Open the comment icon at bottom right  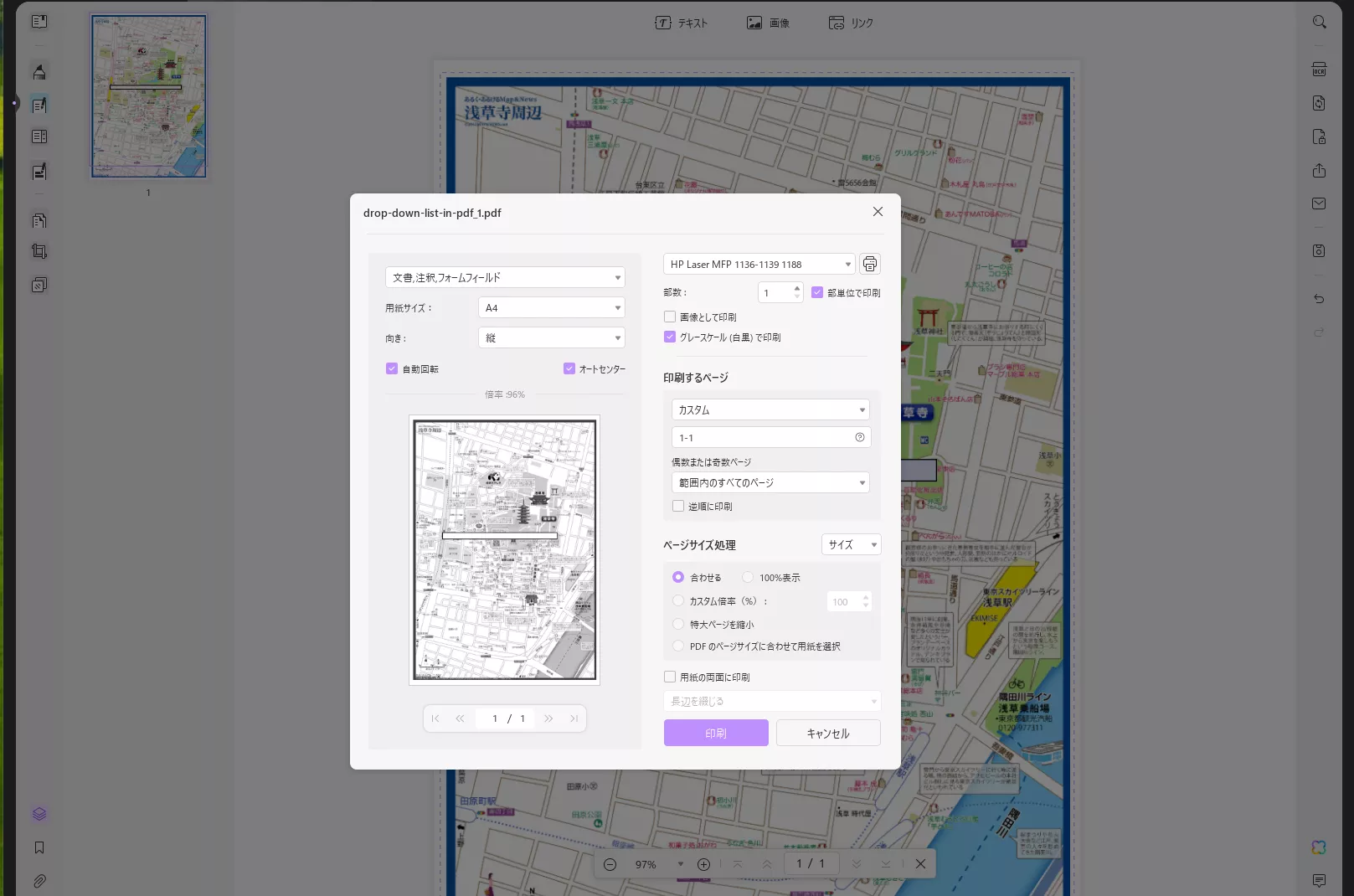(1319, 880)
